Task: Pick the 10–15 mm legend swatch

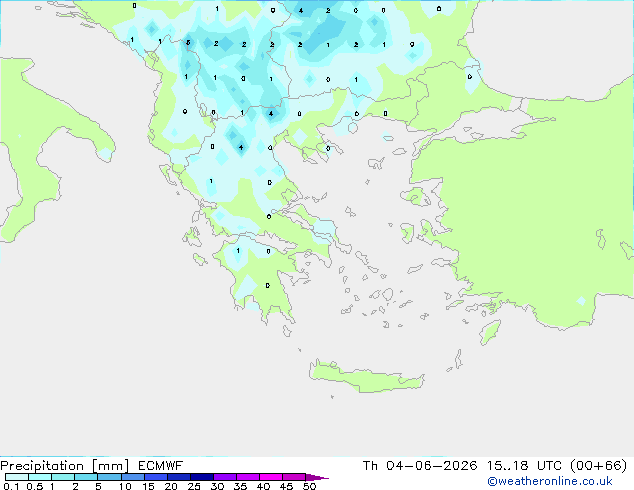Action: (132, 477)
